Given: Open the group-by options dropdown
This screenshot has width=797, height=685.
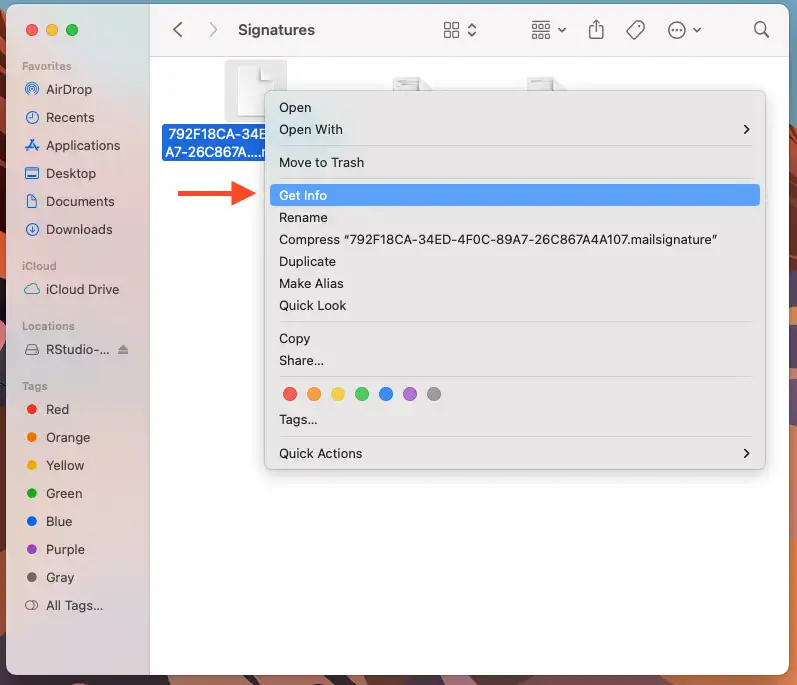Looking at the screenshot, I should coord(549,30).
